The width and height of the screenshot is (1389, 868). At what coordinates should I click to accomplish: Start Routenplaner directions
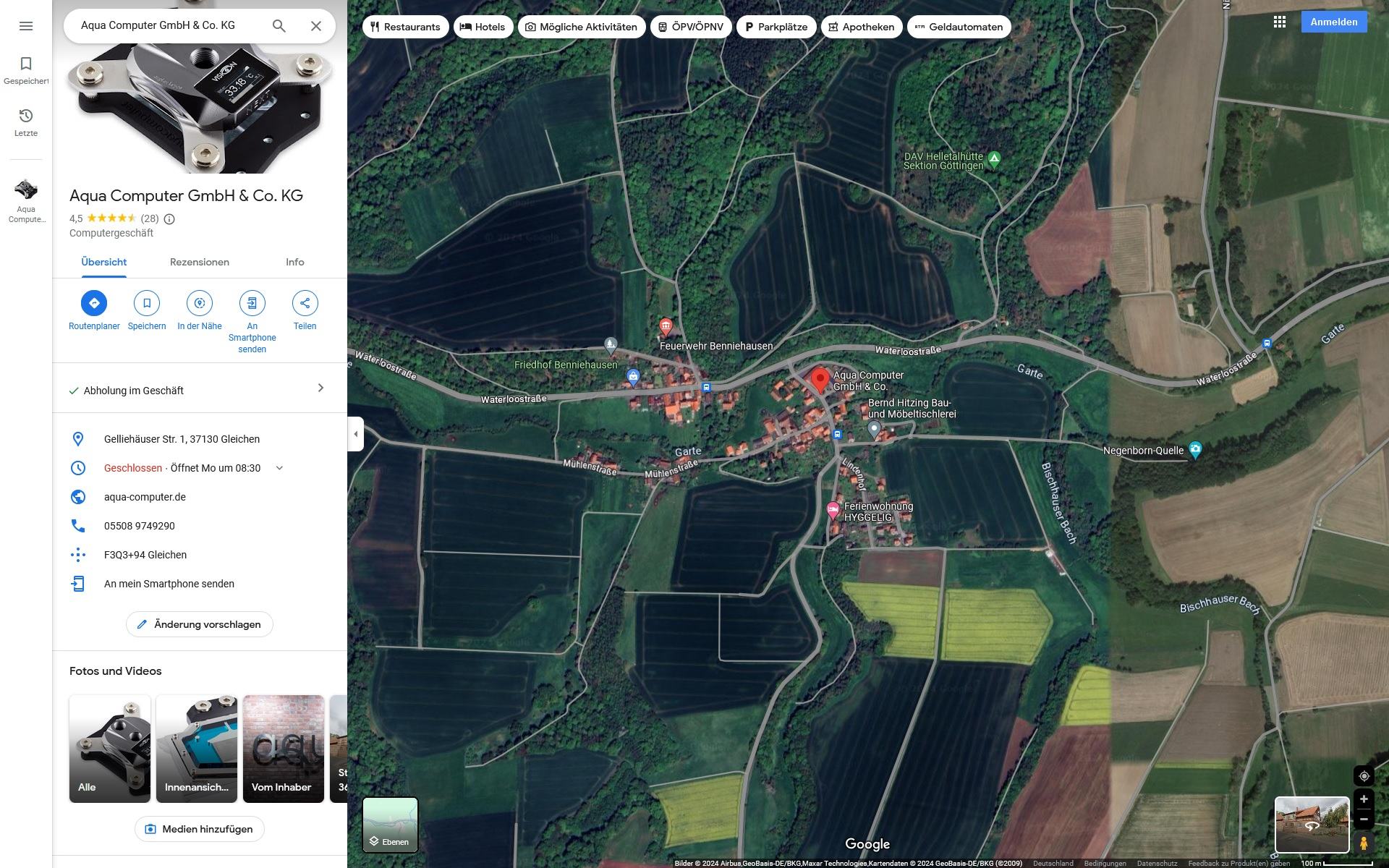coord(94,303)
